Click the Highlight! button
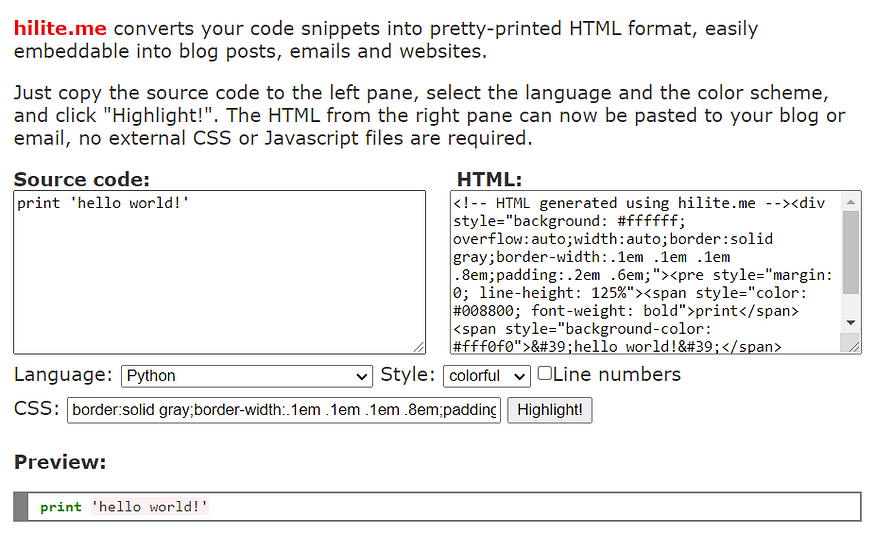 549,410
